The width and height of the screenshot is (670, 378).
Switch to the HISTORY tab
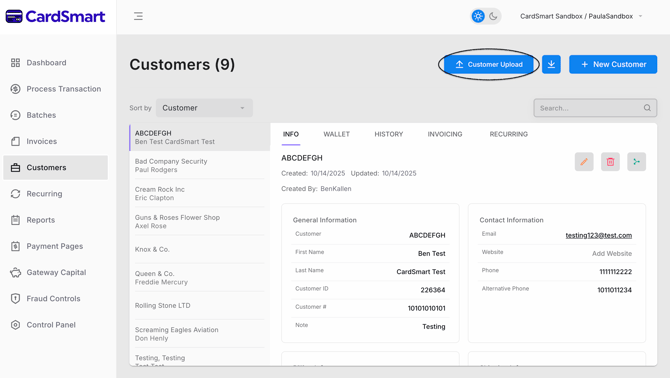(x=388, y=134)
